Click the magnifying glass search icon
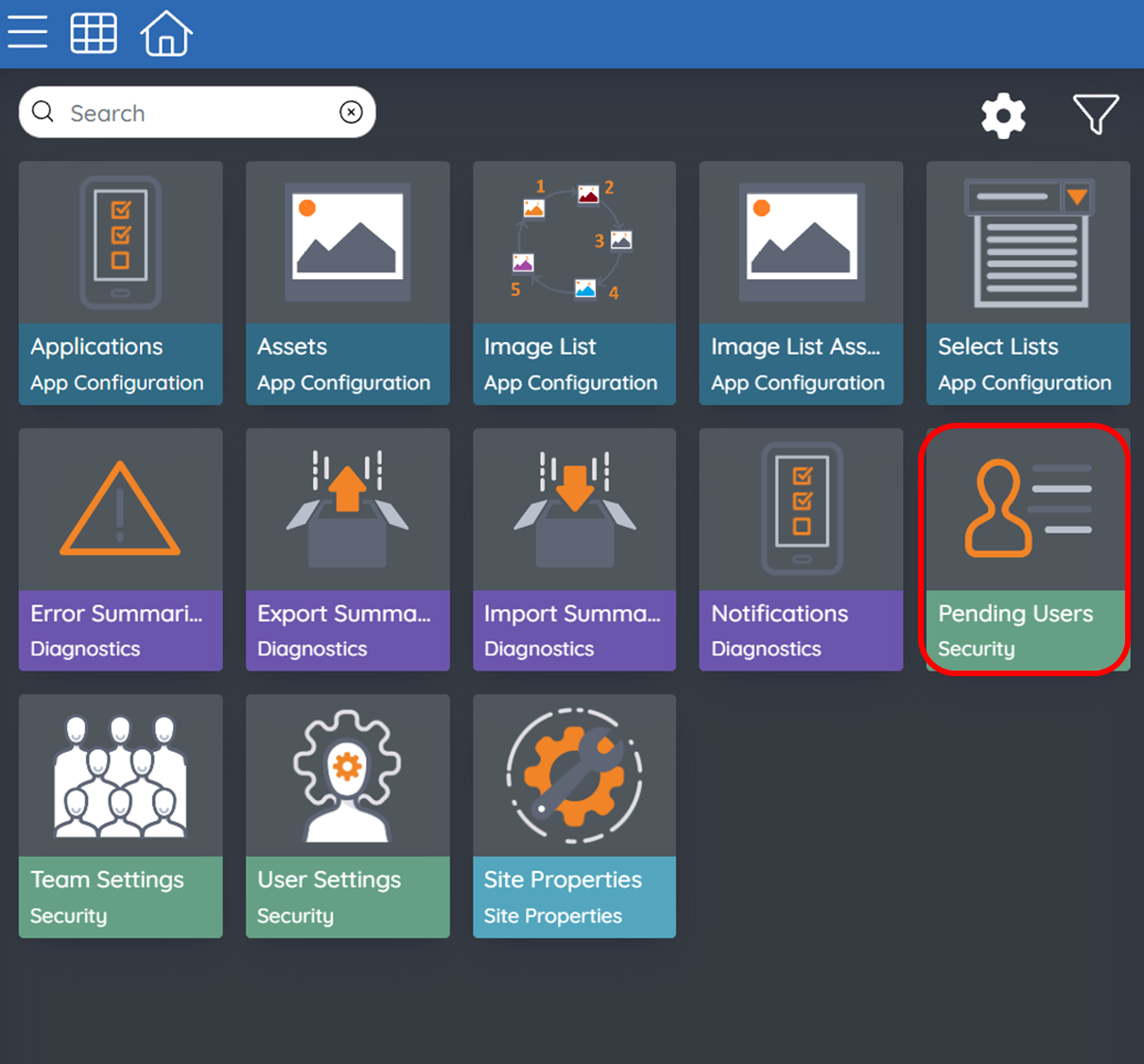The width and height of the screenshot is (1144, 1064). coord(43,112)
